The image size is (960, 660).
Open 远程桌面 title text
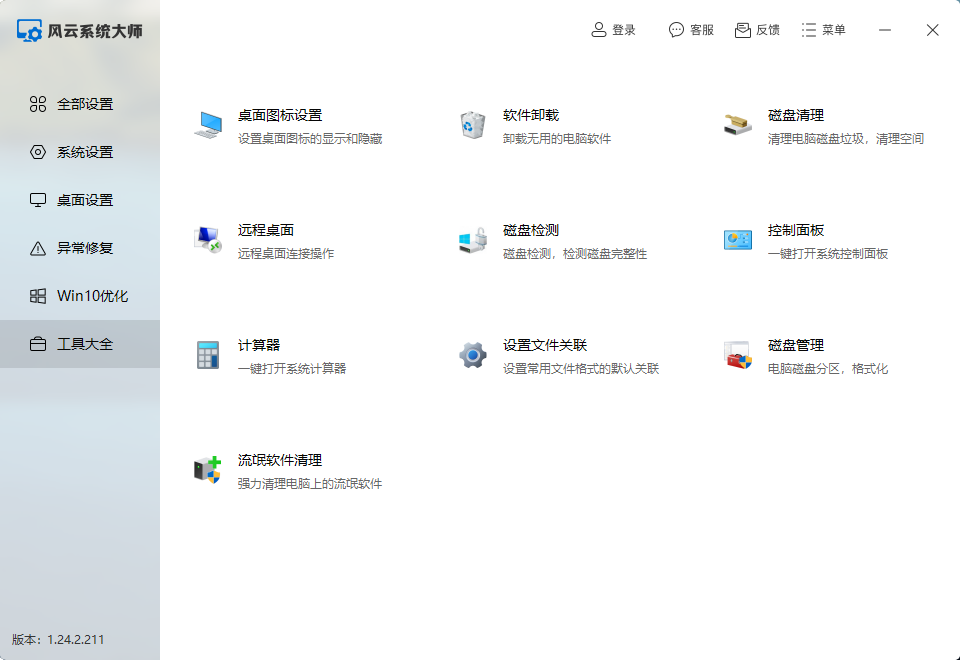tap(266, 230)
